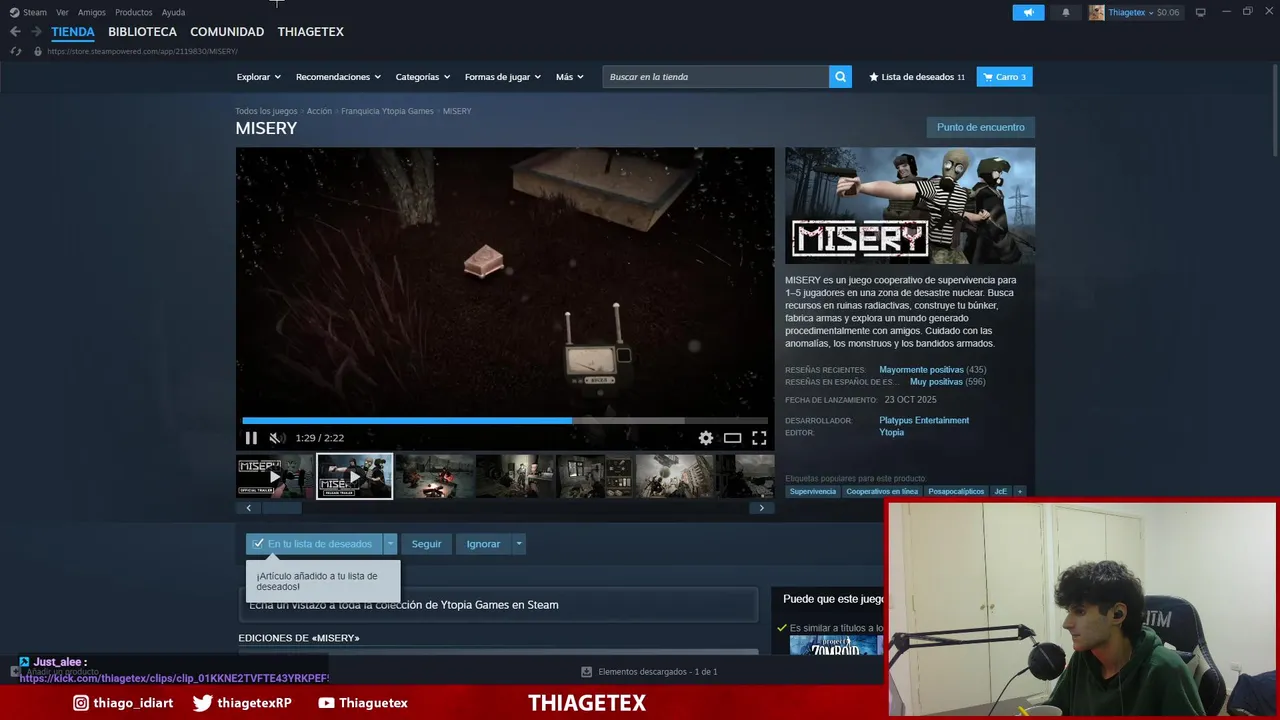
Task: Open the Recomendaciones dropdown menu
Action: coord(338,77)
